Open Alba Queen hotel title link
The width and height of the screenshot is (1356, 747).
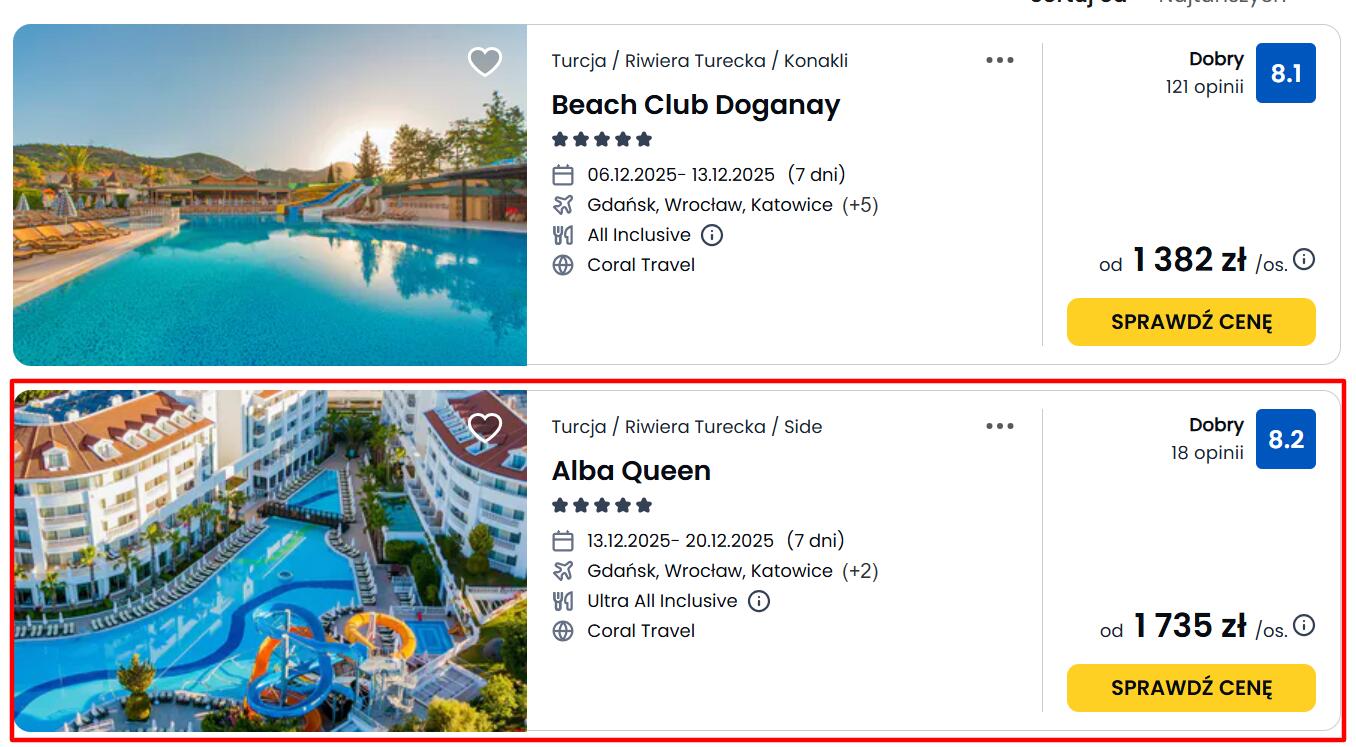coord(631,471)
